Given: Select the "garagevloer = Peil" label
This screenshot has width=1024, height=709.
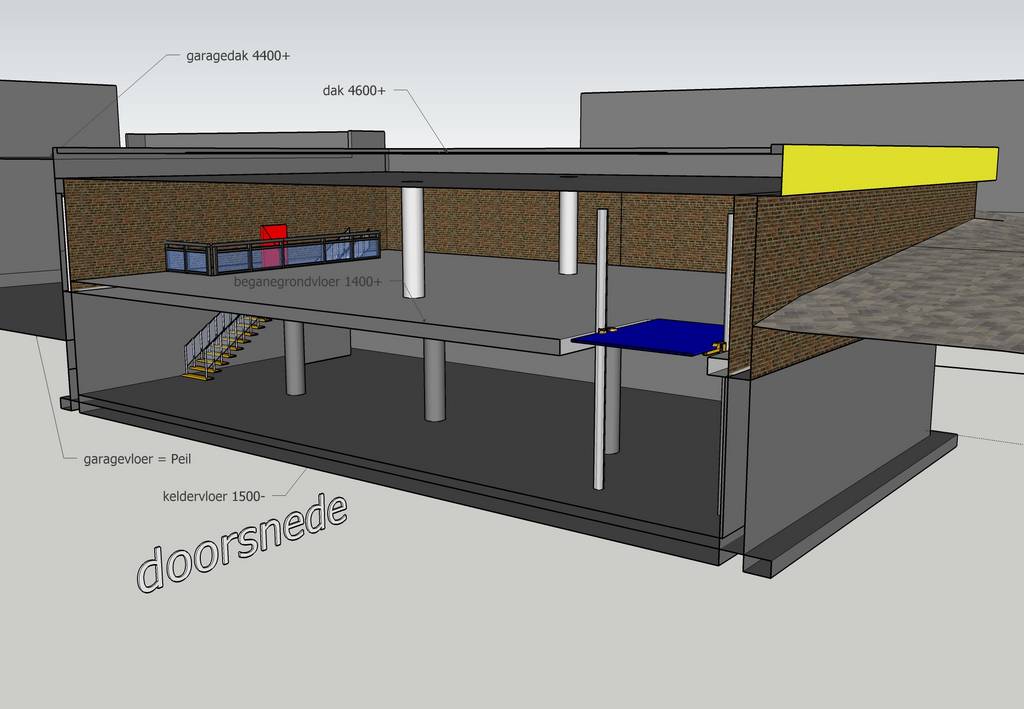Looking at the screenshot, I should click(137, 459).
